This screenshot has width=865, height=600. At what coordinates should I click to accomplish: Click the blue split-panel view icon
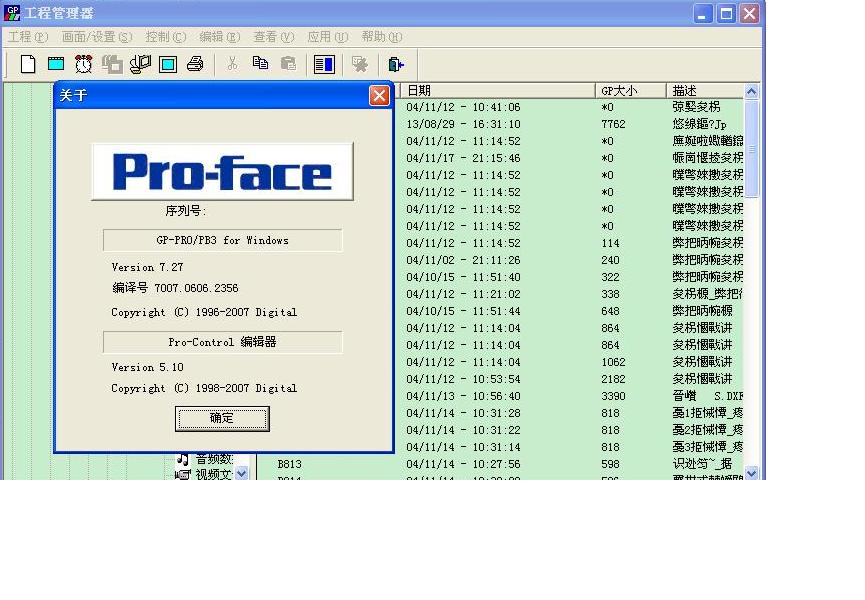[323, 64]
